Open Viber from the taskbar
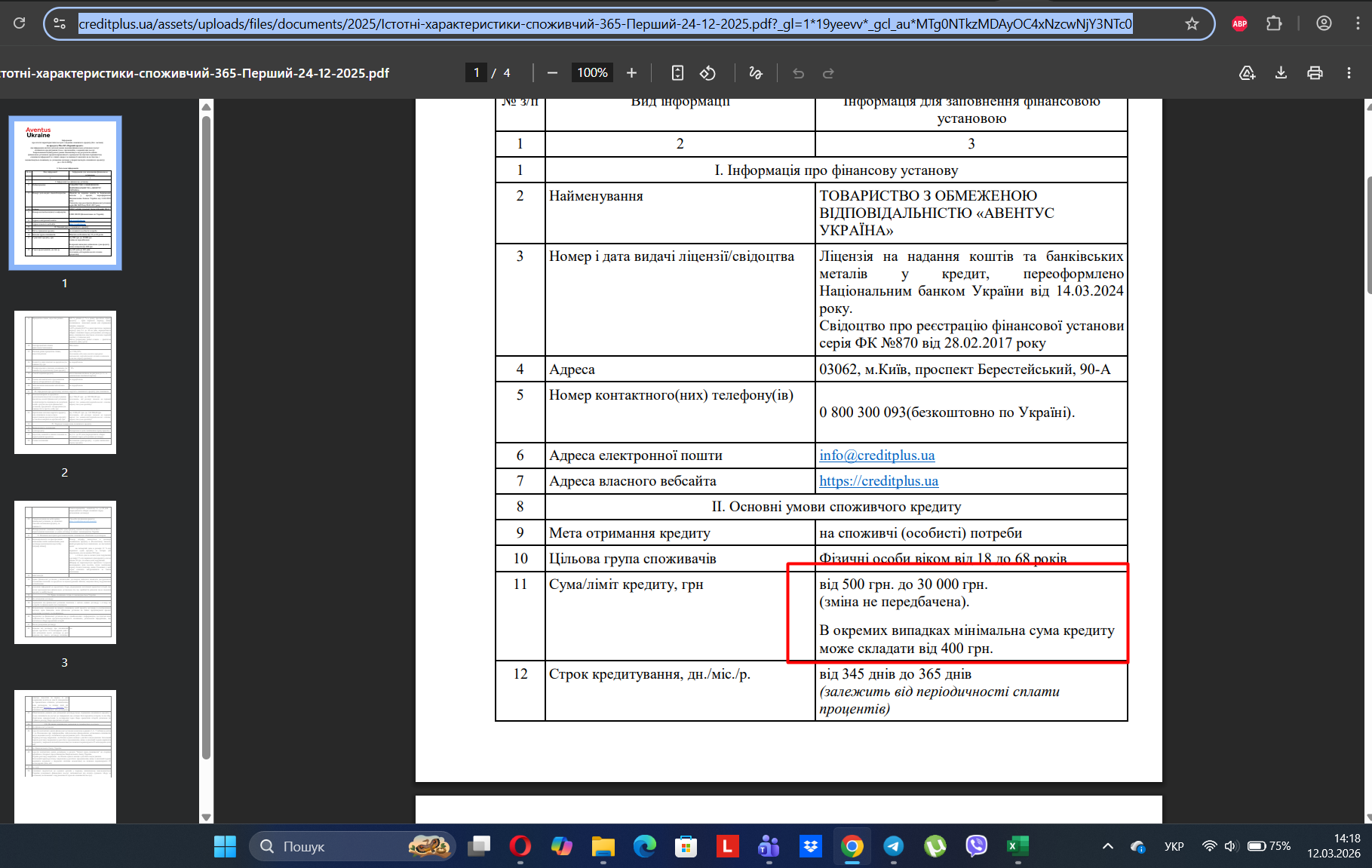Image resolution: width=1372 pixels, height=868 pixels. click(977, 846)
